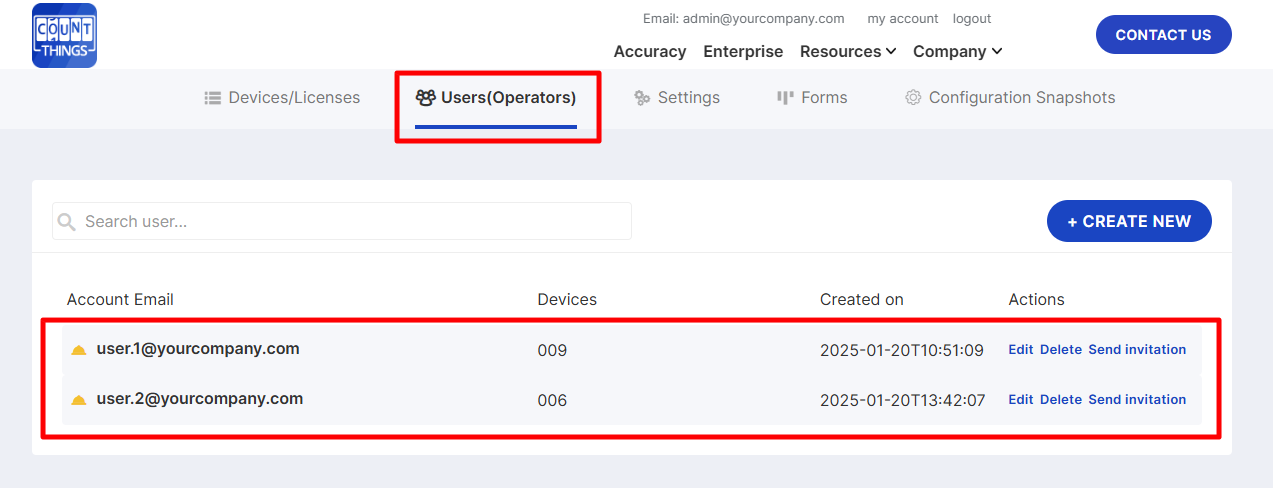Open the Enterprise menu item
This screenshot has height=488, width=1273.
[x=743, y=51]
